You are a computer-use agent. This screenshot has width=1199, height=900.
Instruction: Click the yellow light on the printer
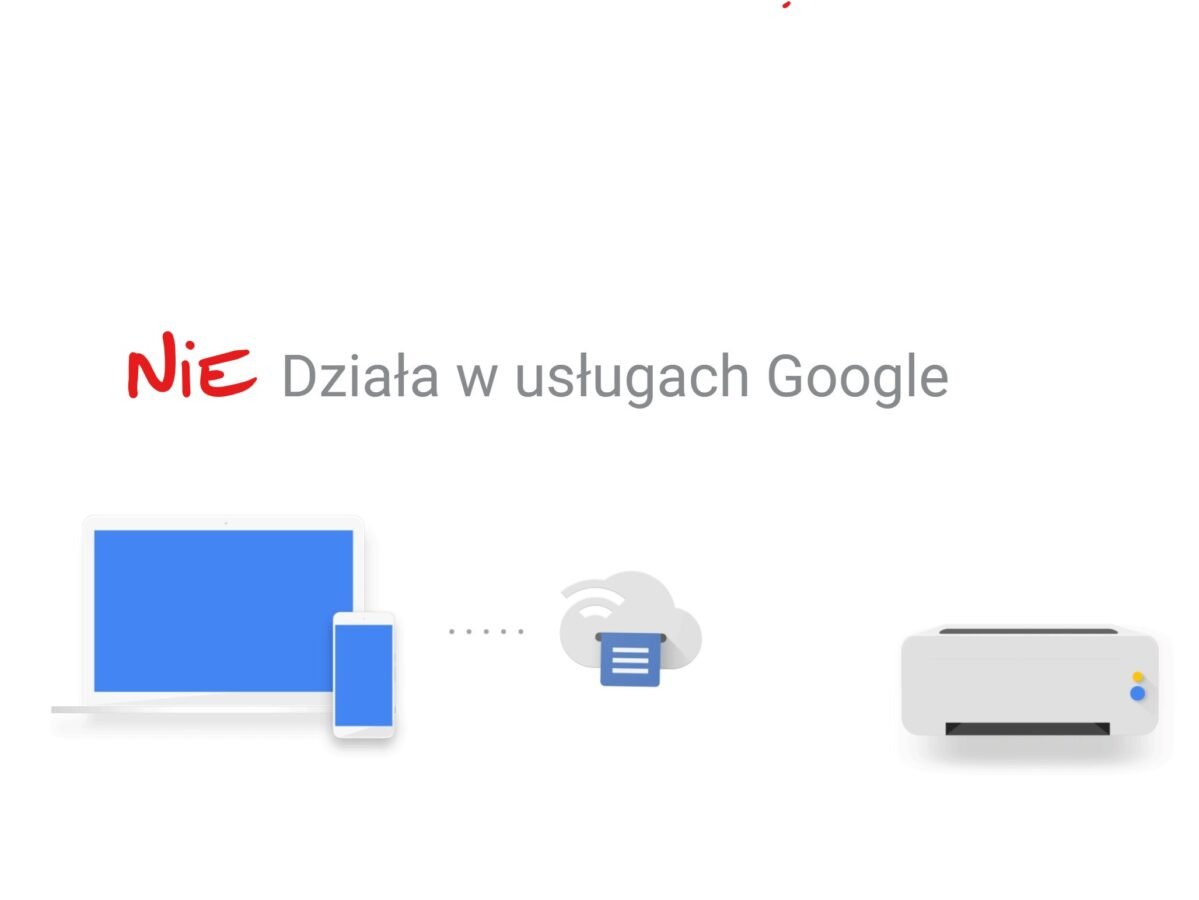click(1138, 677)
